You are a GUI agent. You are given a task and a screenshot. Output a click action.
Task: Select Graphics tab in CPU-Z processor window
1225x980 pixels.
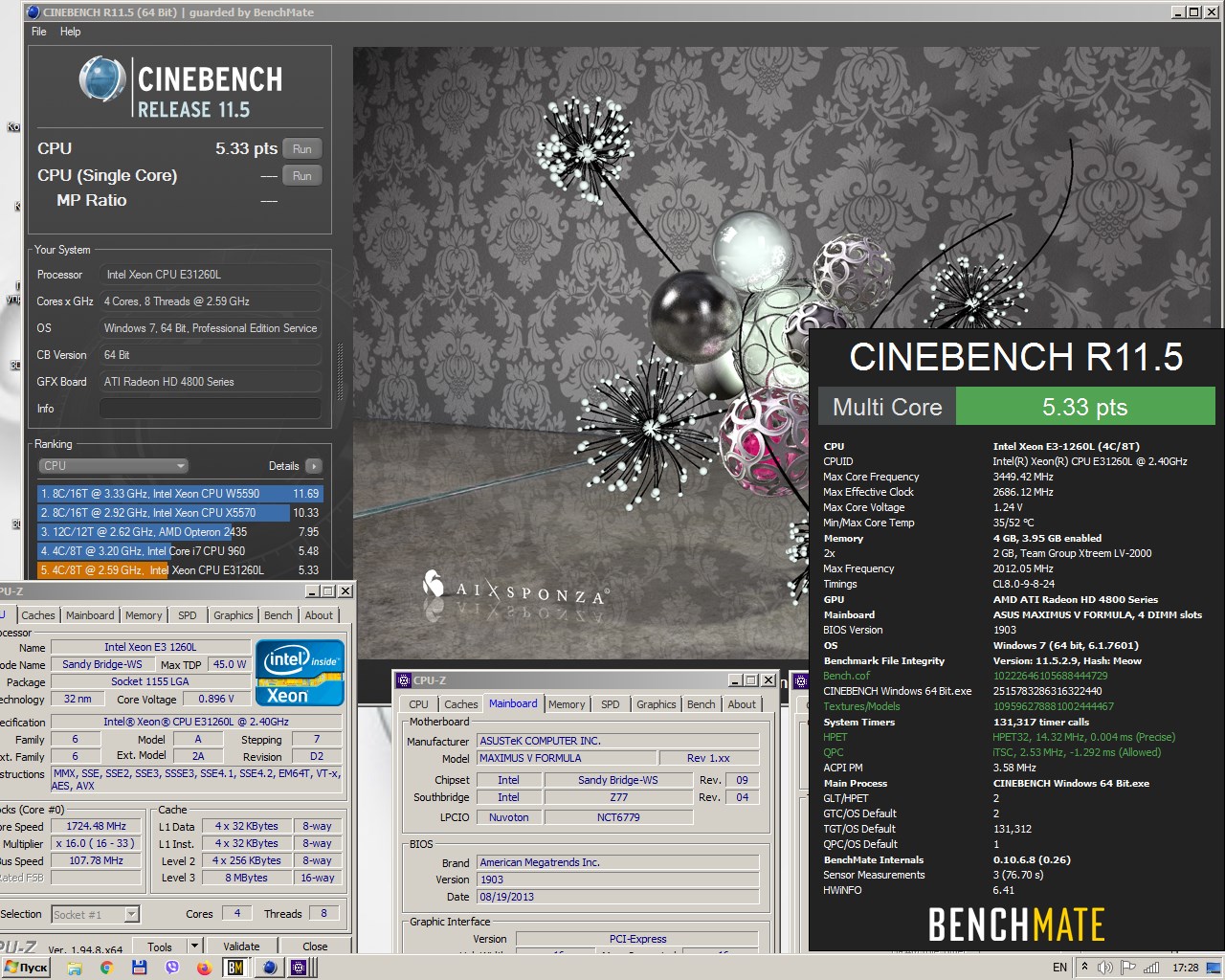(234, 615)
